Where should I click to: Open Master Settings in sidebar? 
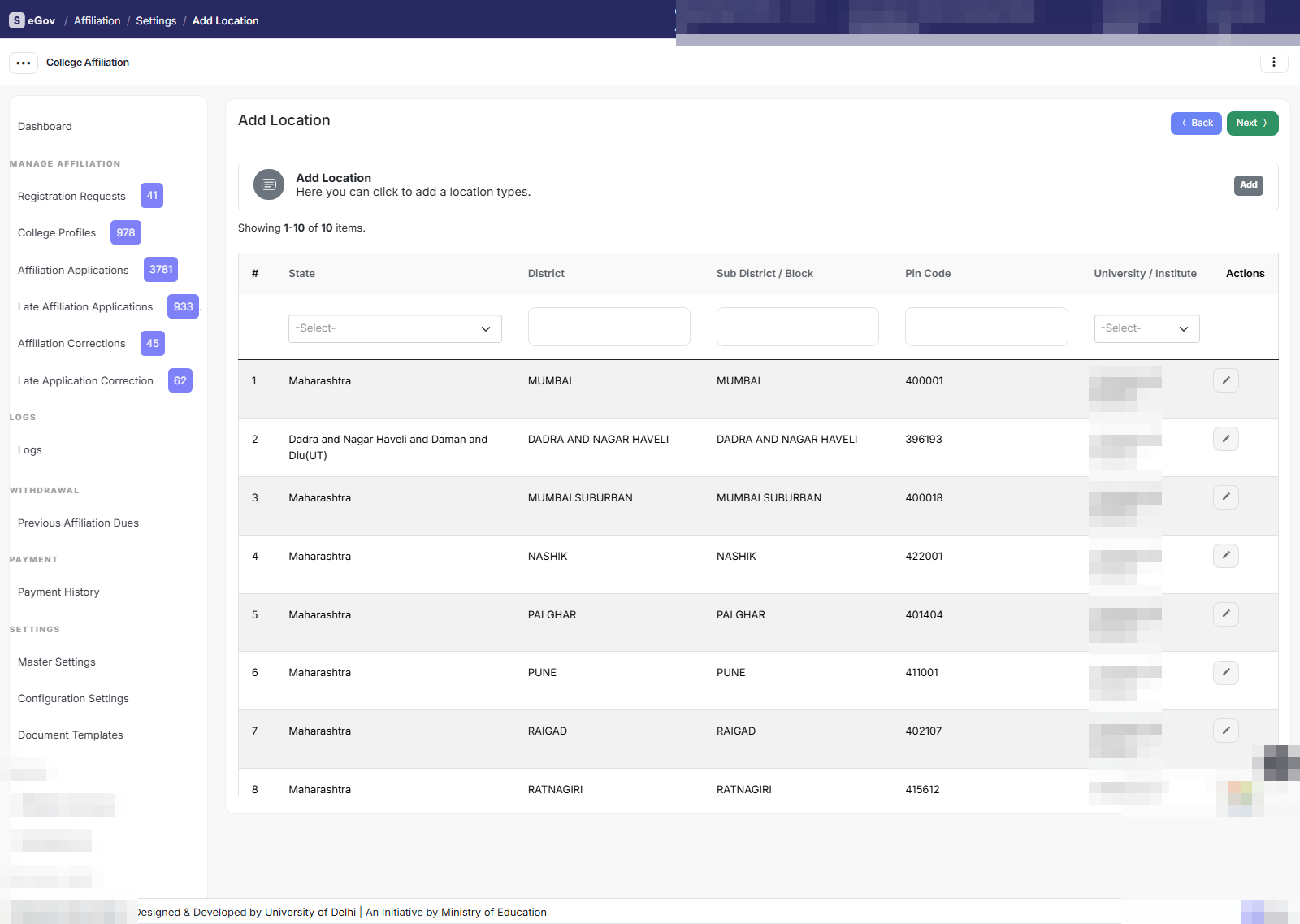tap(57, 662)
